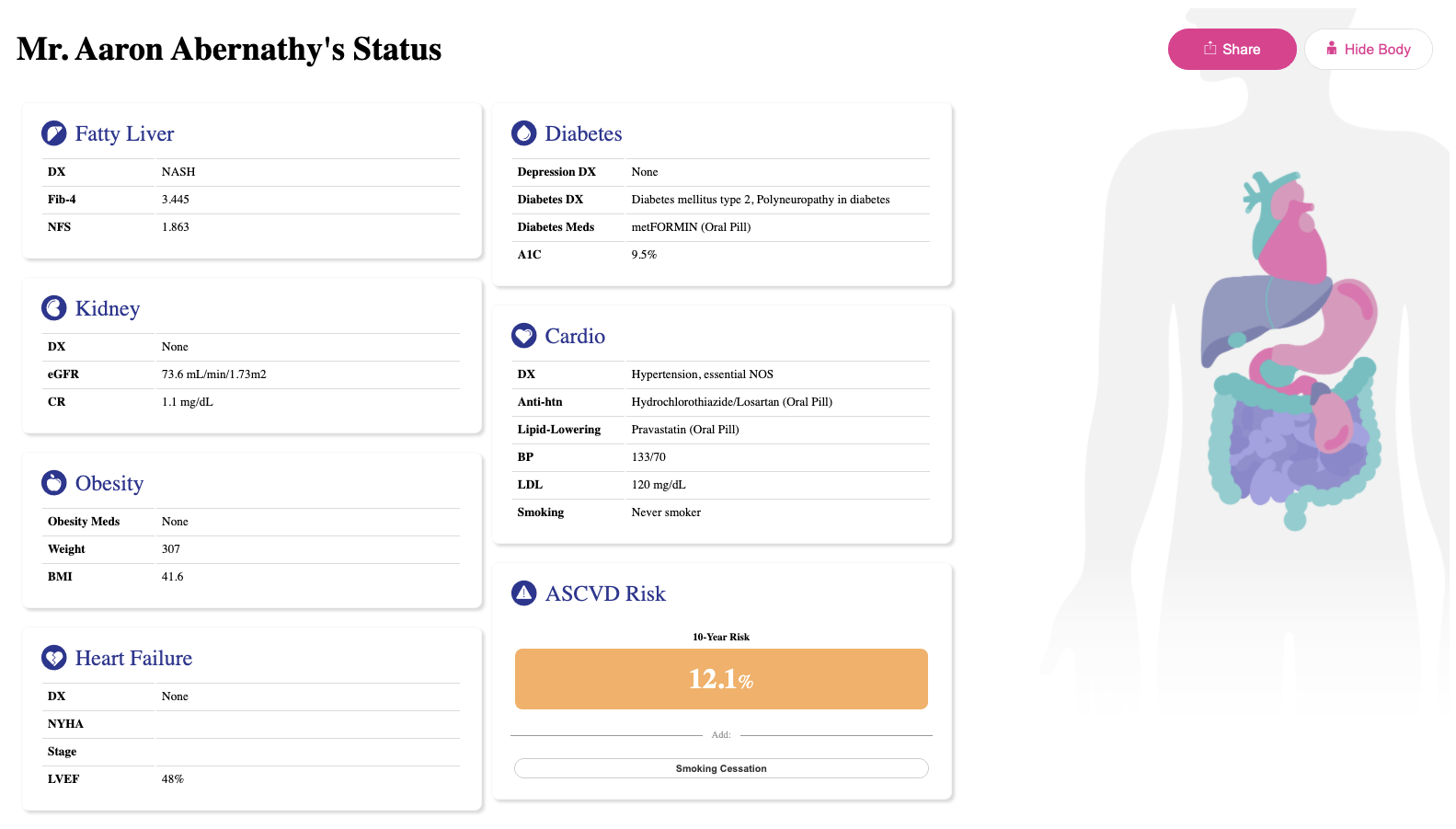Image resolution: width=1456 pixels, height=829 pixels.
Task: Click the Cardio heart icon
Action: [x=524, y=336]
